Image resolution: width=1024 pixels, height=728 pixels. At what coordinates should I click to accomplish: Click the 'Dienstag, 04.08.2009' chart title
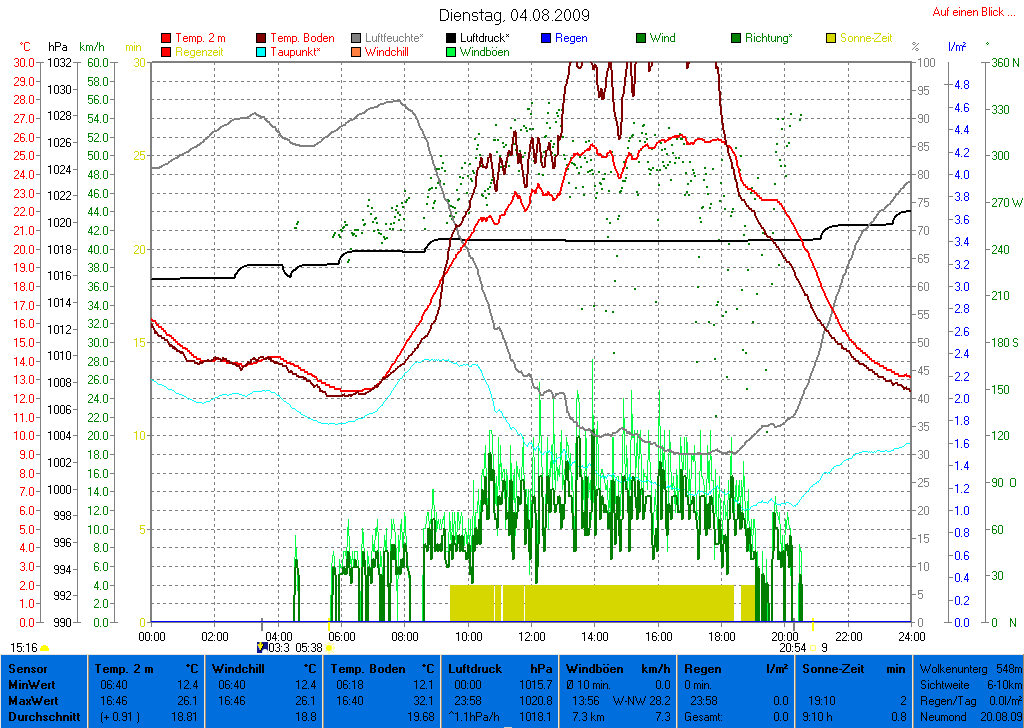pyautogui.click(x=514, y=15)
